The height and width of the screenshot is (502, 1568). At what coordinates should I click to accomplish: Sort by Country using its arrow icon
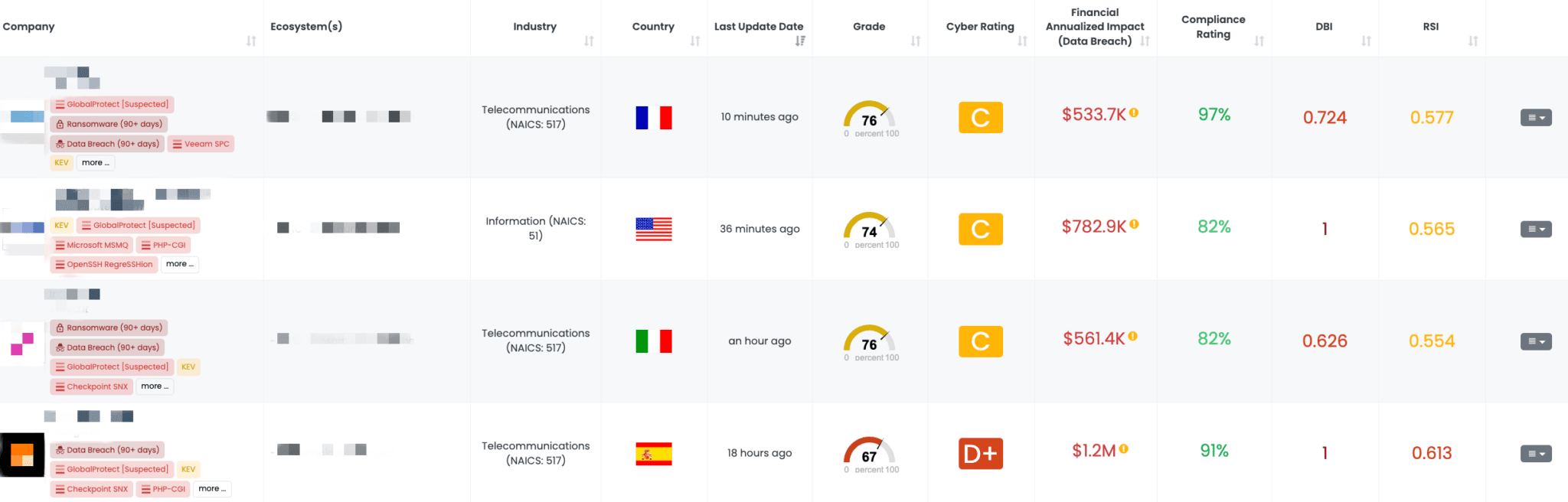pos(695,41)
